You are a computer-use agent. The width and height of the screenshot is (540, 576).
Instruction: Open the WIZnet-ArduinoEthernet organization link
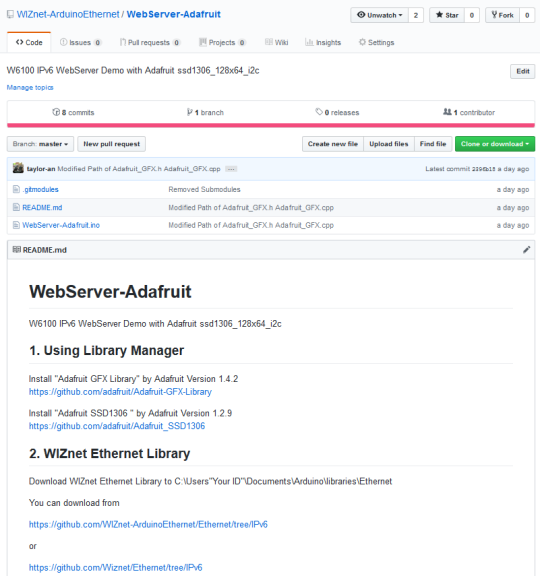pos(68,14)
